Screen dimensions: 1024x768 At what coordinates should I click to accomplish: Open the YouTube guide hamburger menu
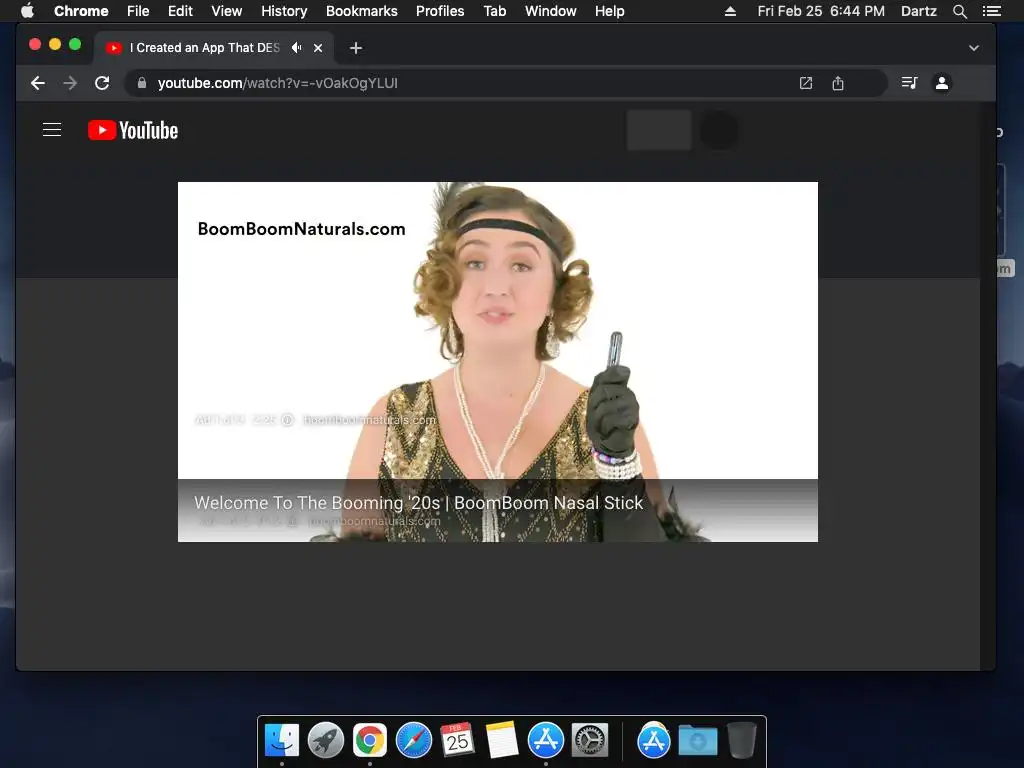coord(52,130)
